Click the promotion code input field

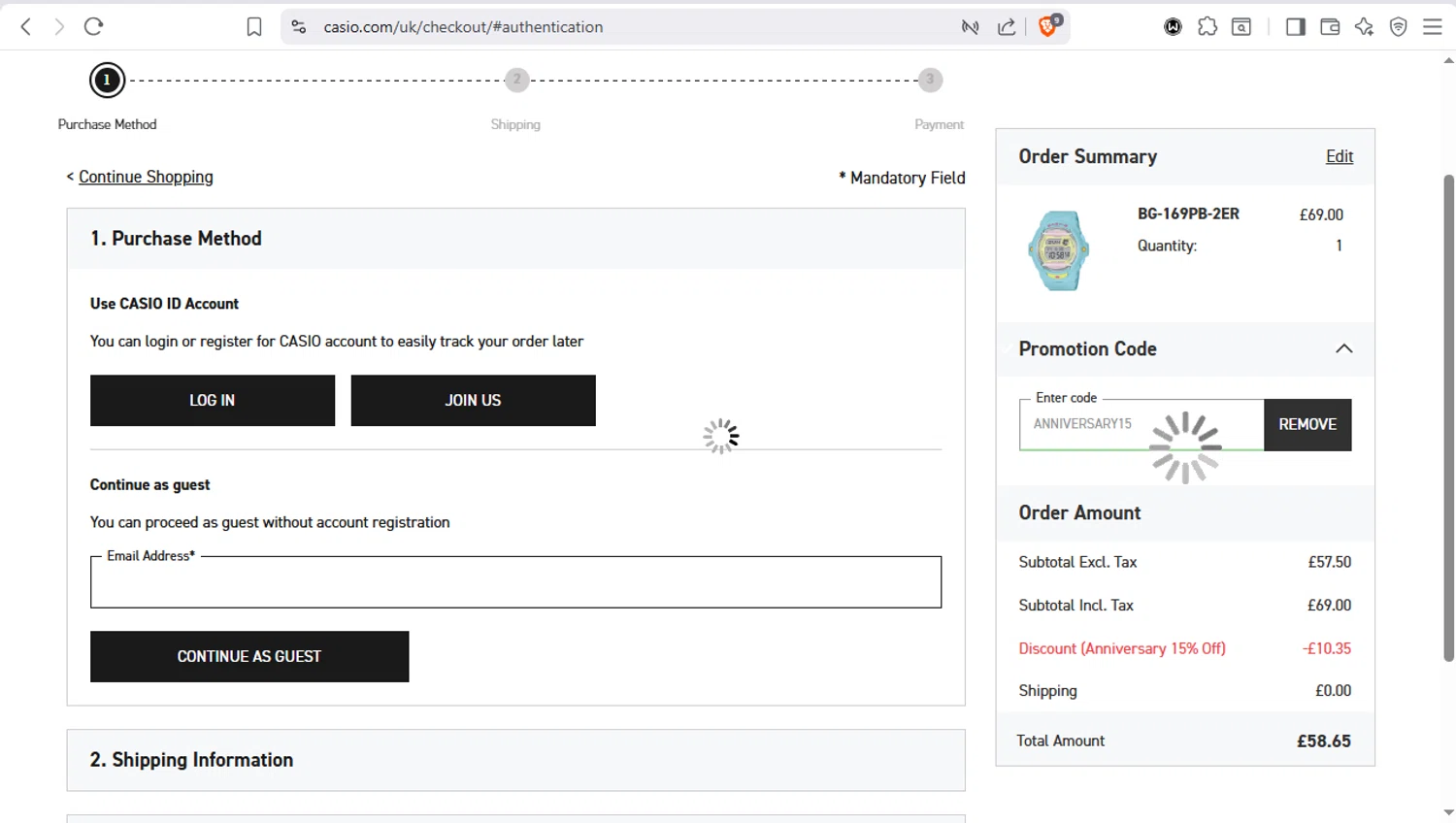pos(1142,425)
